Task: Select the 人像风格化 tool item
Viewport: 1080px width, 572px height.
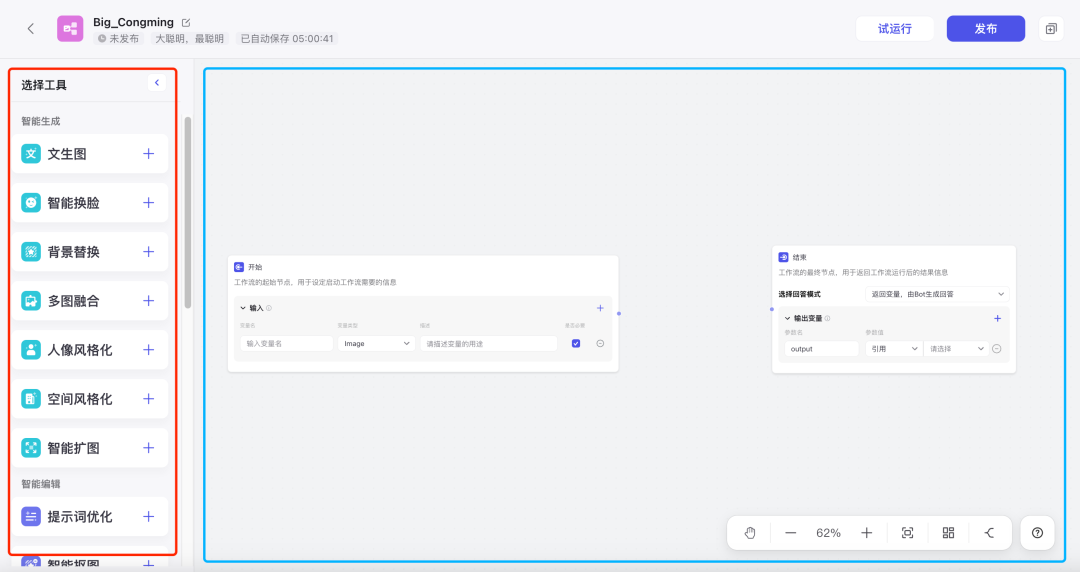Action: (x=90, y=349)
